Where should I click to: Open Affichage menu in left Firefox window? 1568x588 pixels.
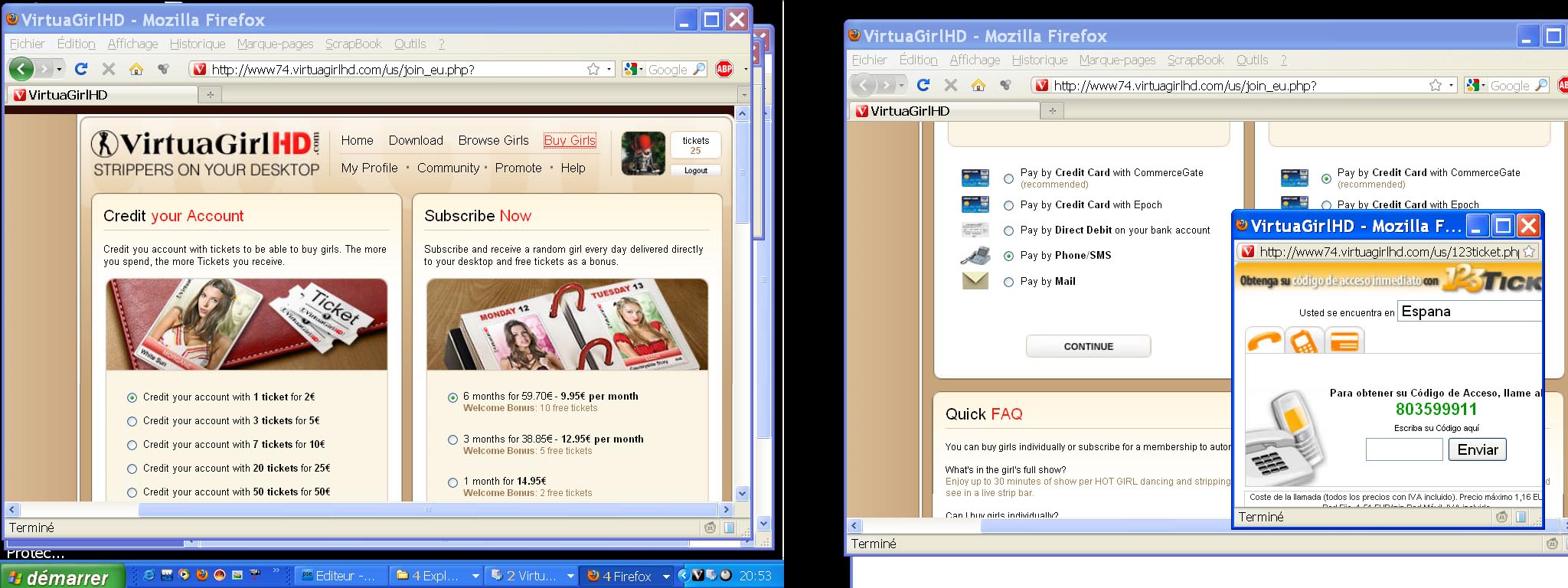point(132,44)
